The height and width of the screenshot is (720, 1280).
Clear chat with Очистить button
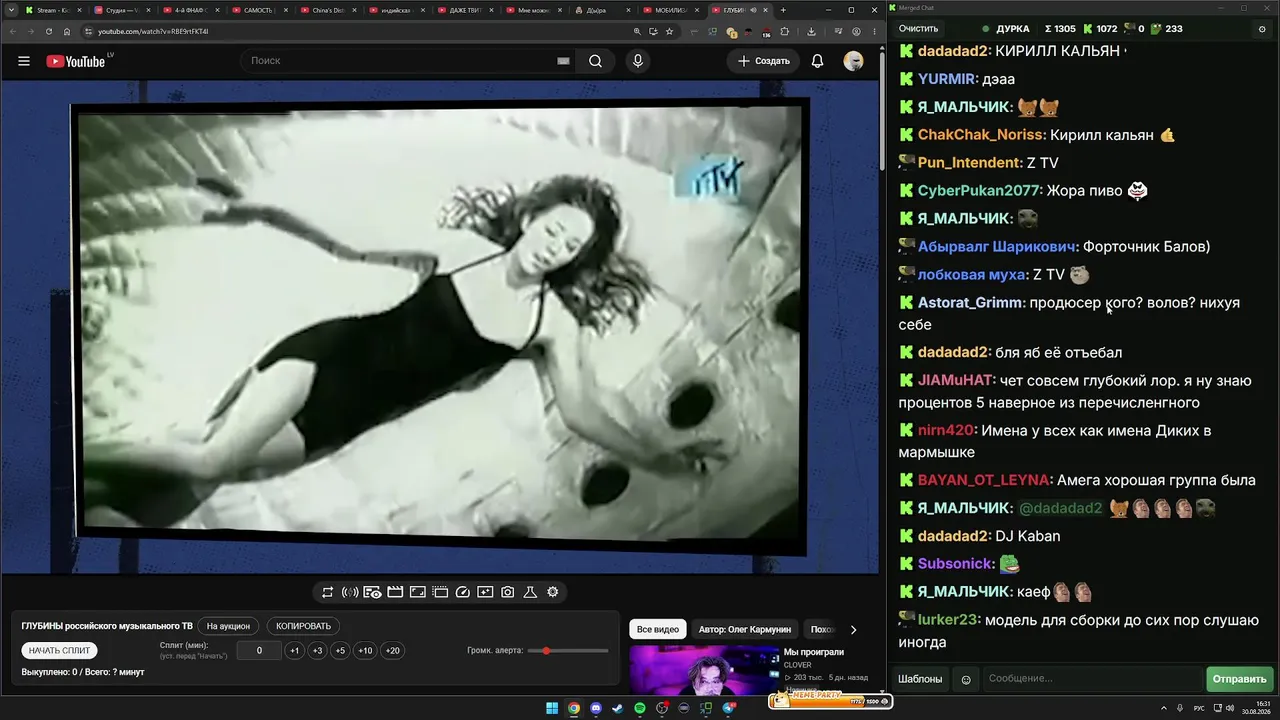[918, 29]
